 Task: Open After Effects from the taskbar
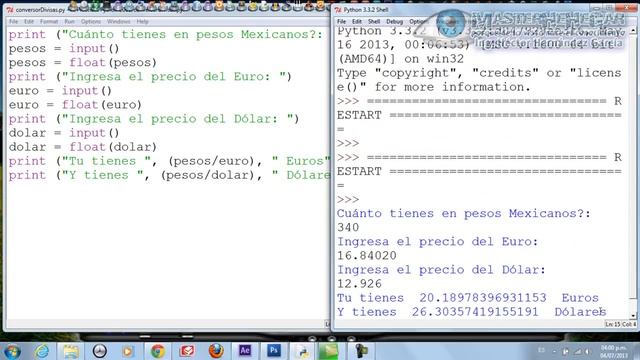pyautogui.click(x=245, y=351)
